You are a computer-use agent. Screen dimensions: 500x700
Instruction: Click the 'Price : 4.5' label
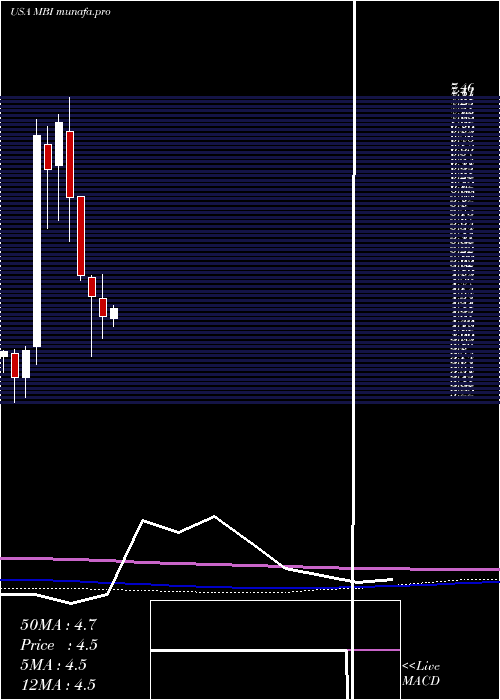pyautogui.click(x=58, y=645)
